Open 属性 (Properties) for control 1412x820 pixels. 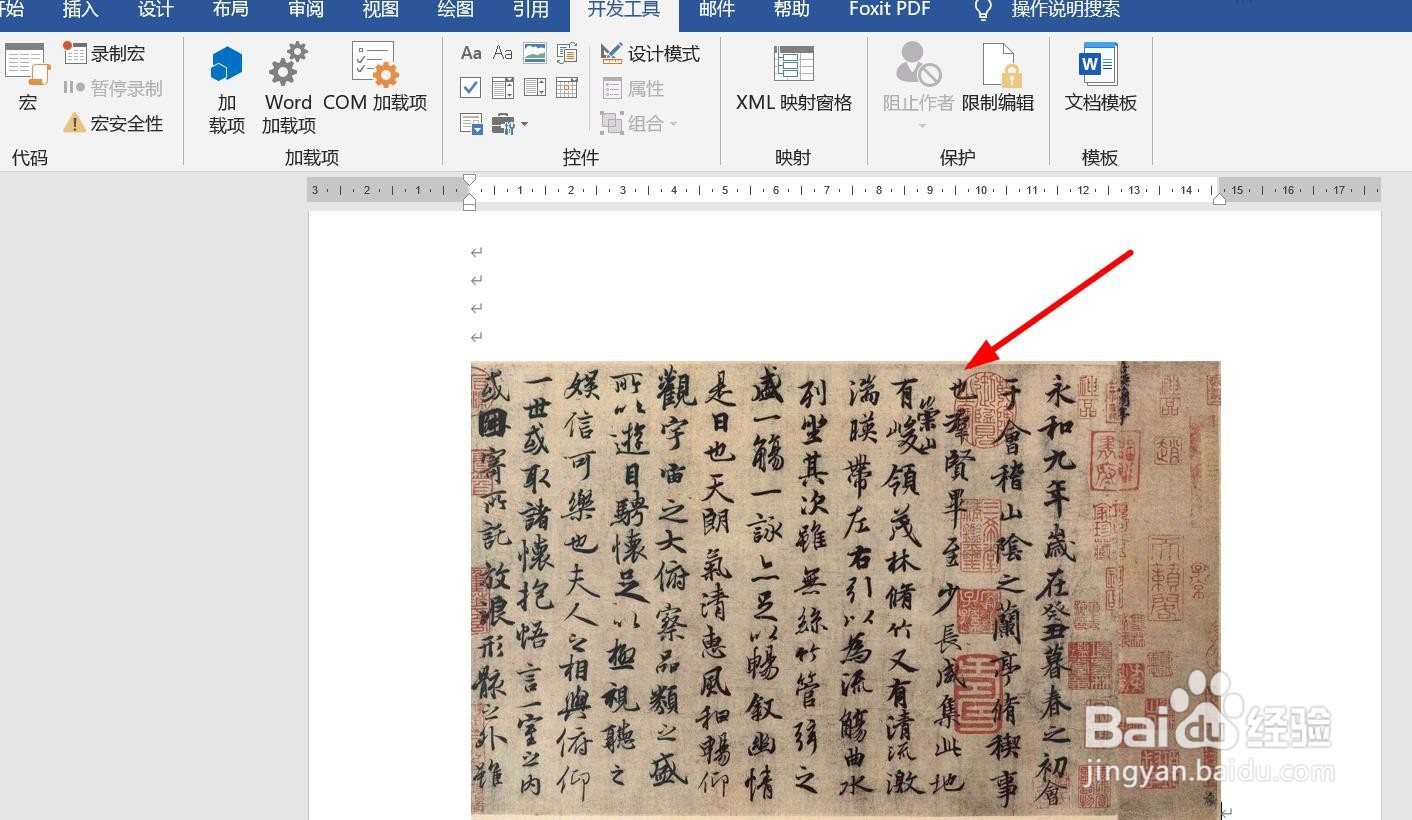[633, 88]
